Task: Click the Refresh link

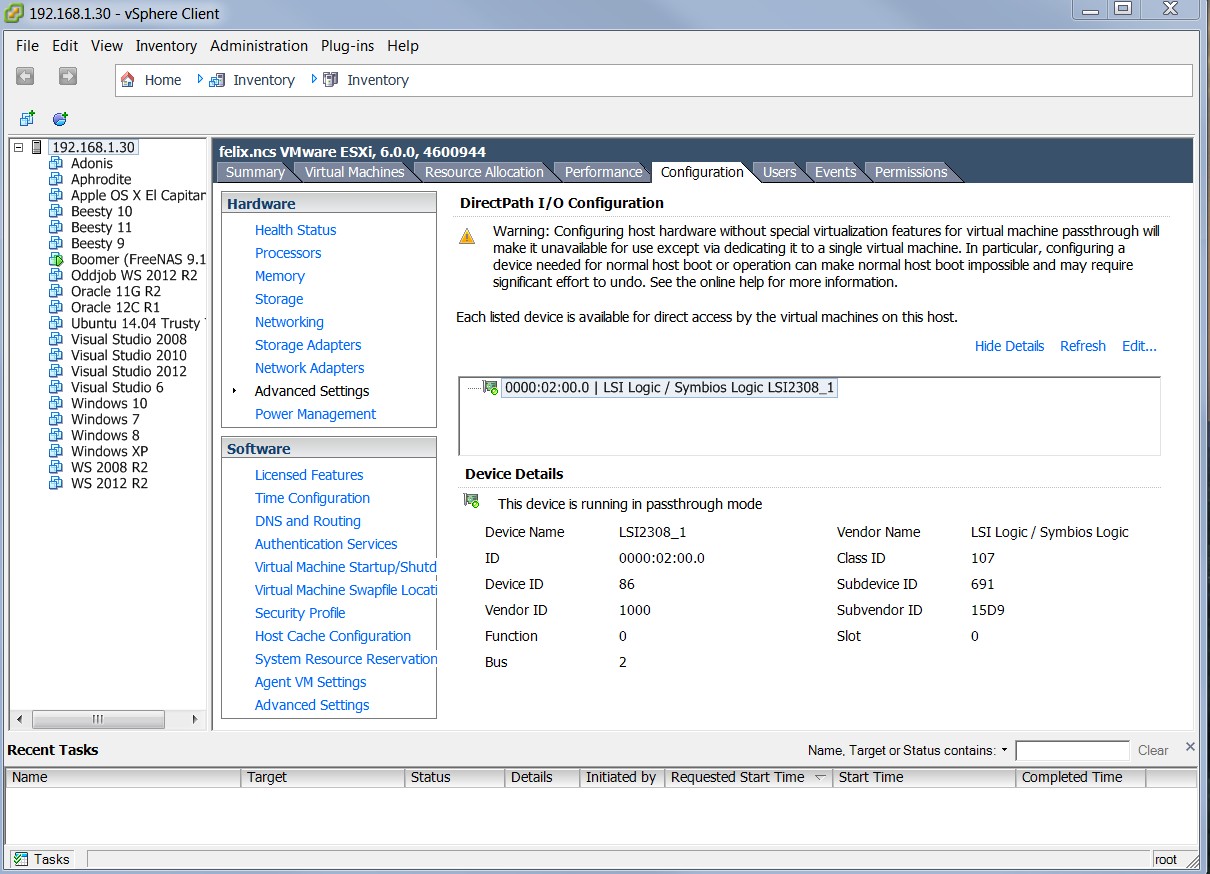Action: [1083, 346]
